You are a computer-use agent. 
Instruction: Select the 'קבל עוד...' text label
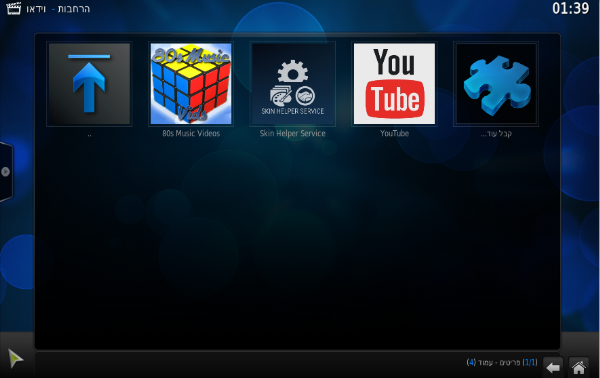pyautogui.click(x=496, y=134)
